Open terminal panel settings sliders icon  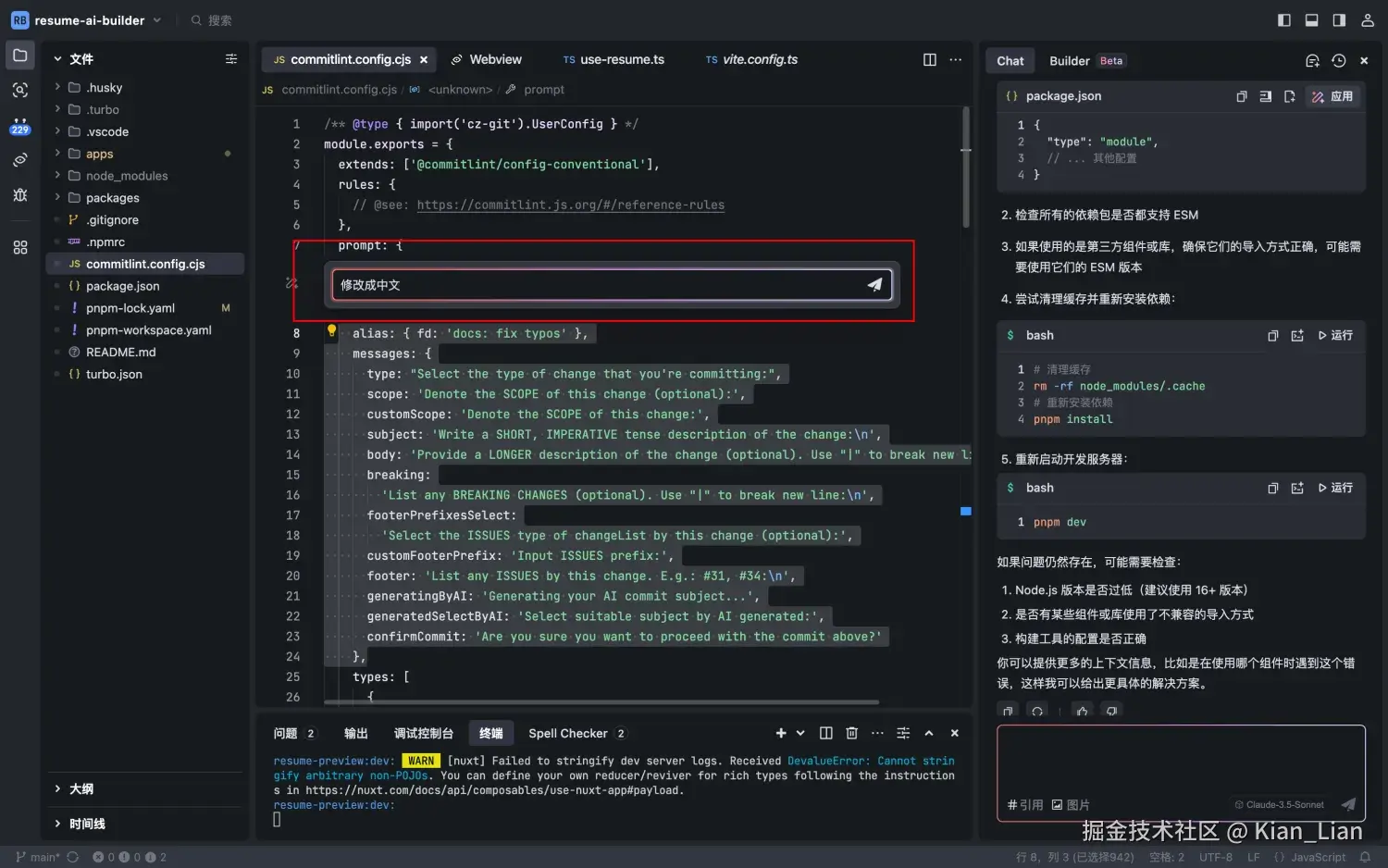(x=903, y=733)
